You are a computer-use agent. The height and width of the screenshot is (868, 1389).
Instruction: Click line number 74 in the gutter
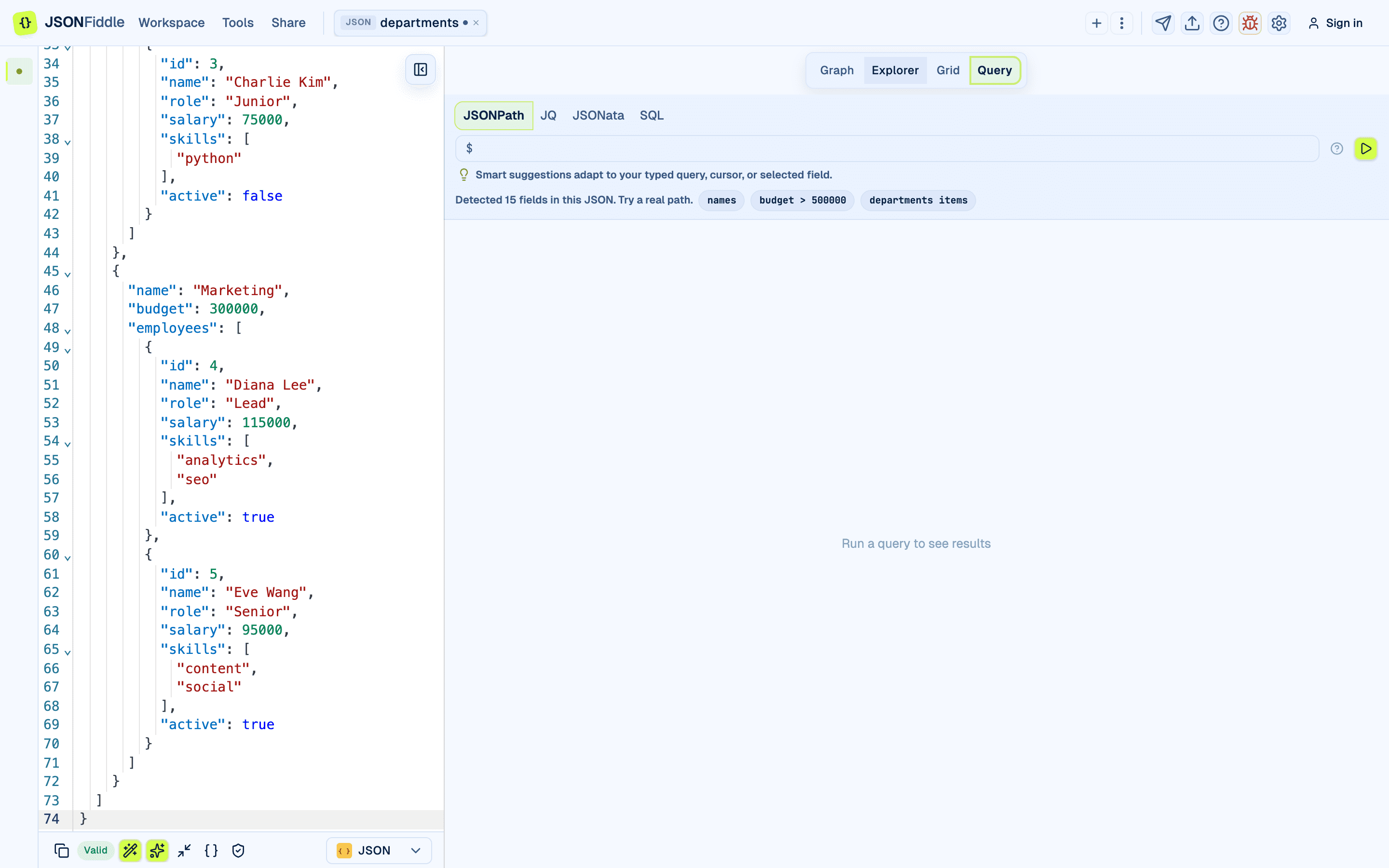pos(52,819)
